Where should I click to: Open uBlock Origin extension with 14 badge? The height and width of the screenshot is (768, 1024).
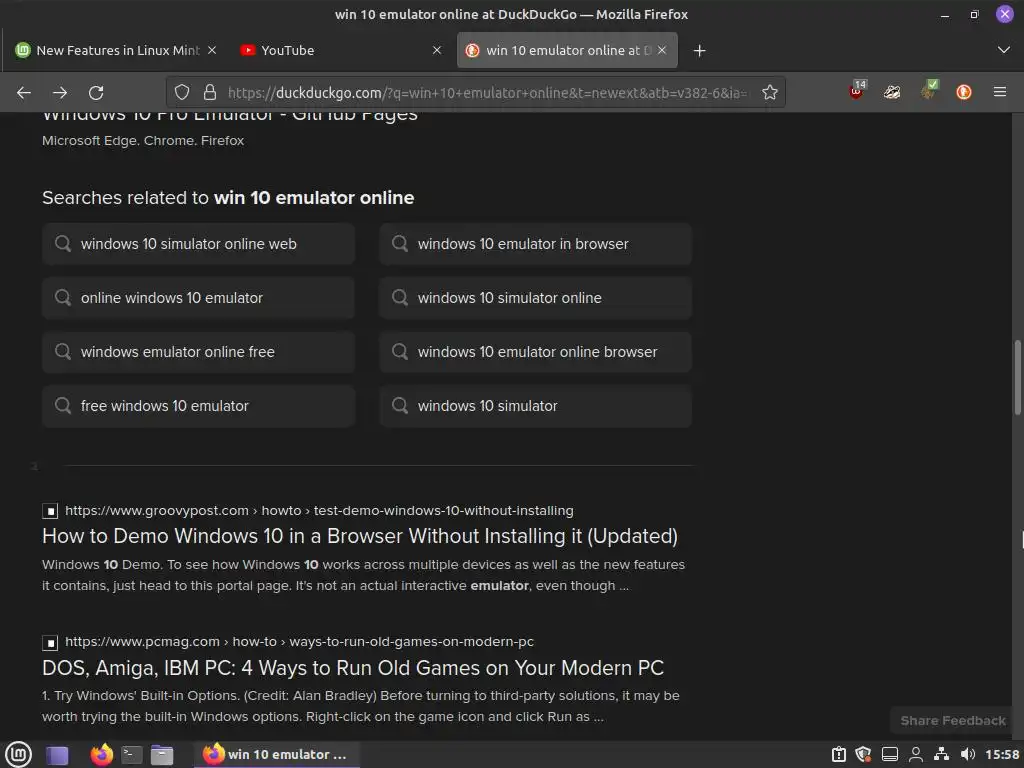(x=857, y=91)
